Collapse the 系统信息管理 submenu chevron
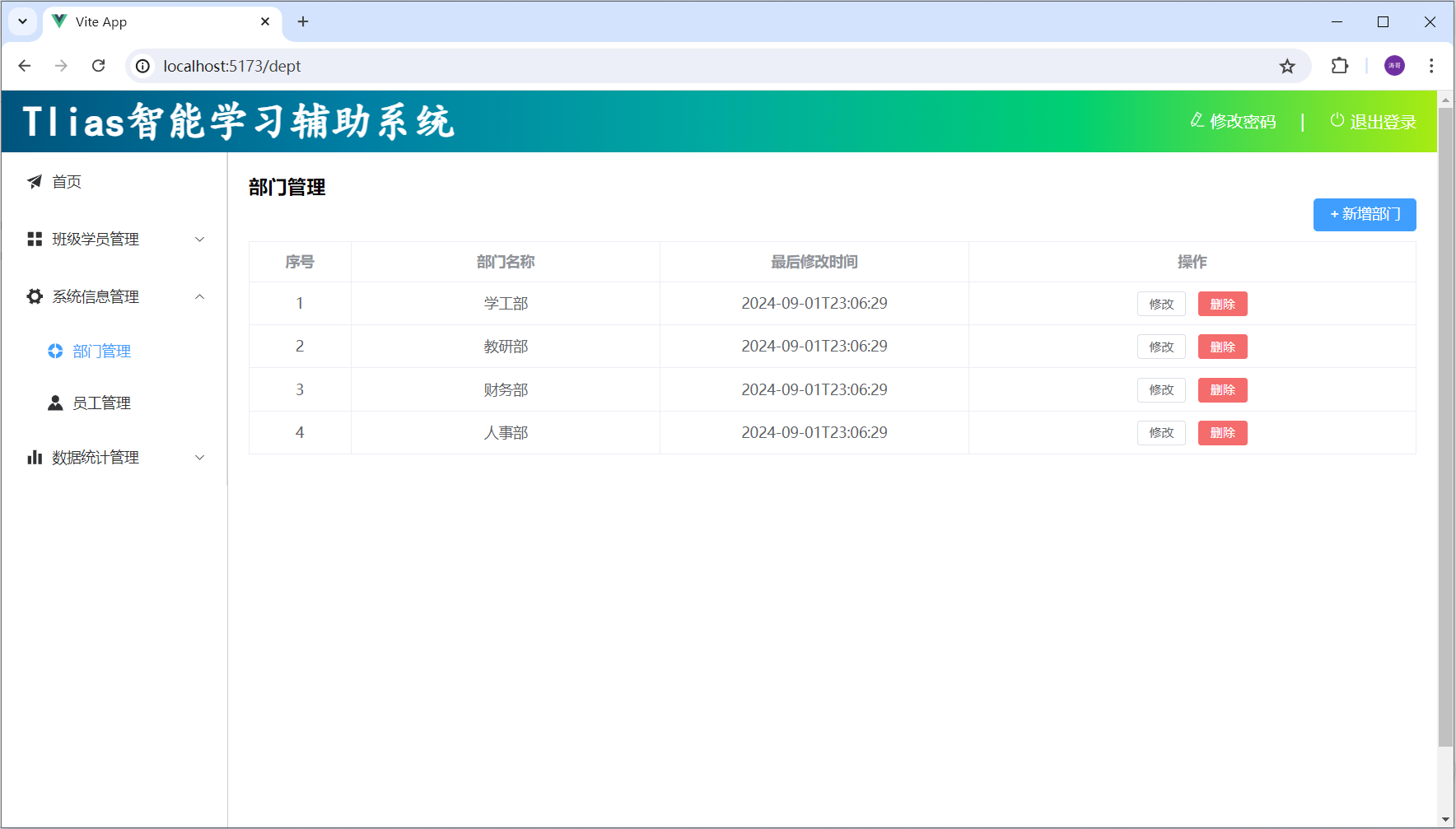Image resolution: width=1456 pixels, height=829 pixels. [x=199, y=297]
